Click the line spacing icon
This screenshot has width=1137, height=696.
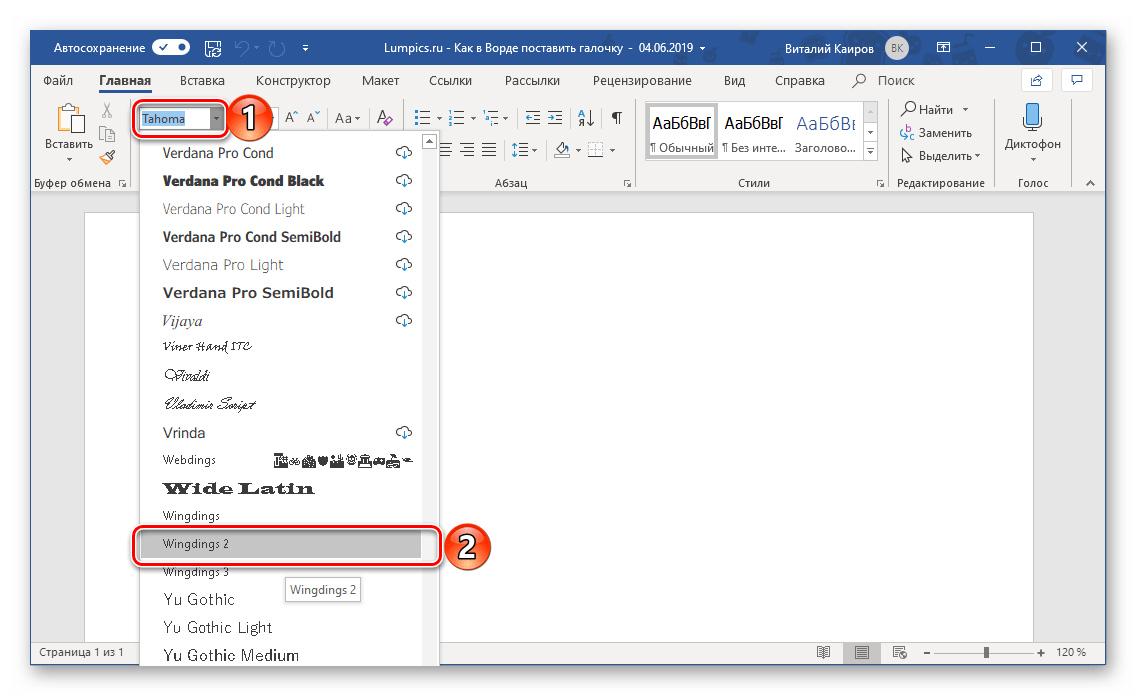(519, 150)
